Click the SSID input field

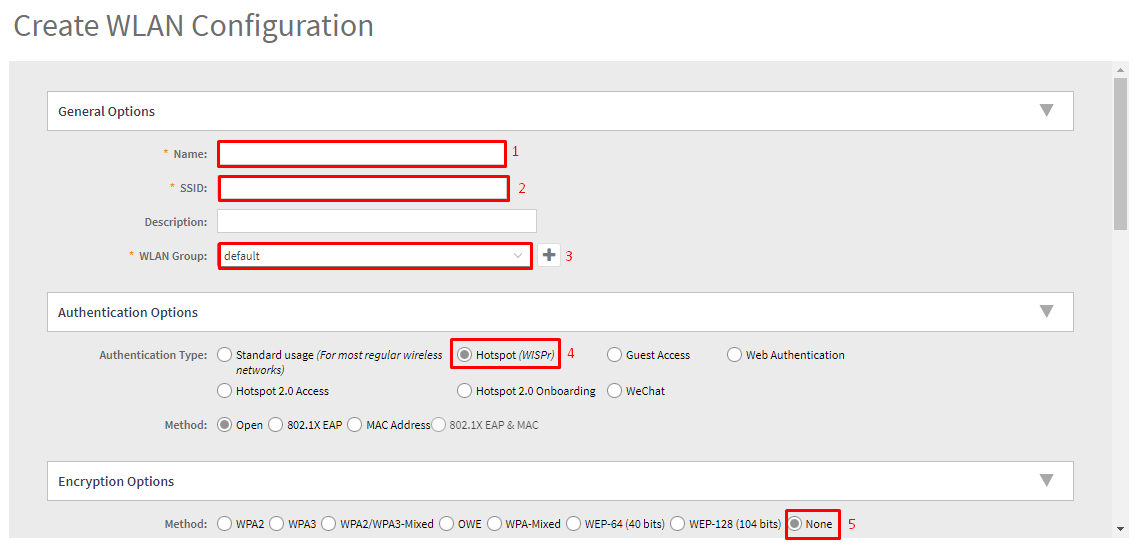[363, 188]
